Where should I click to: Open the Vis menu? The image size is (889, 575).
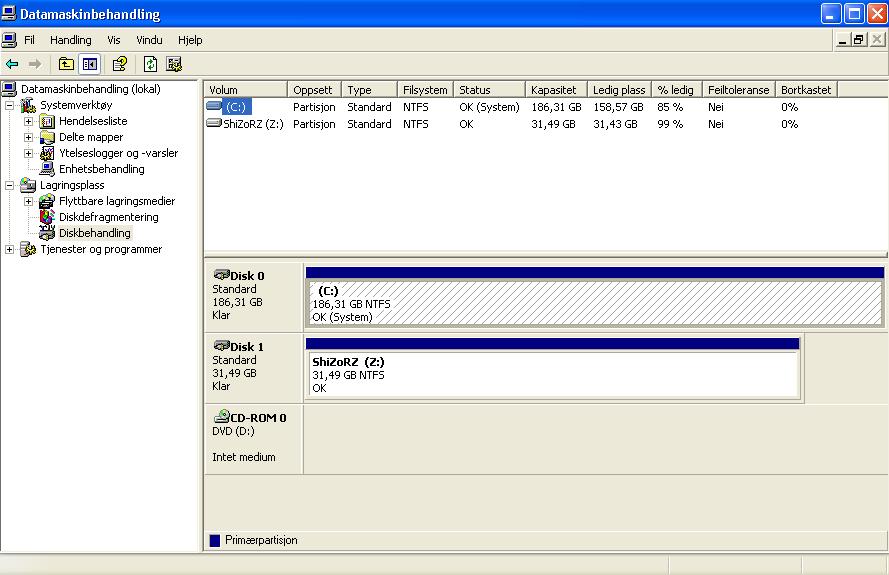[114, 40]
